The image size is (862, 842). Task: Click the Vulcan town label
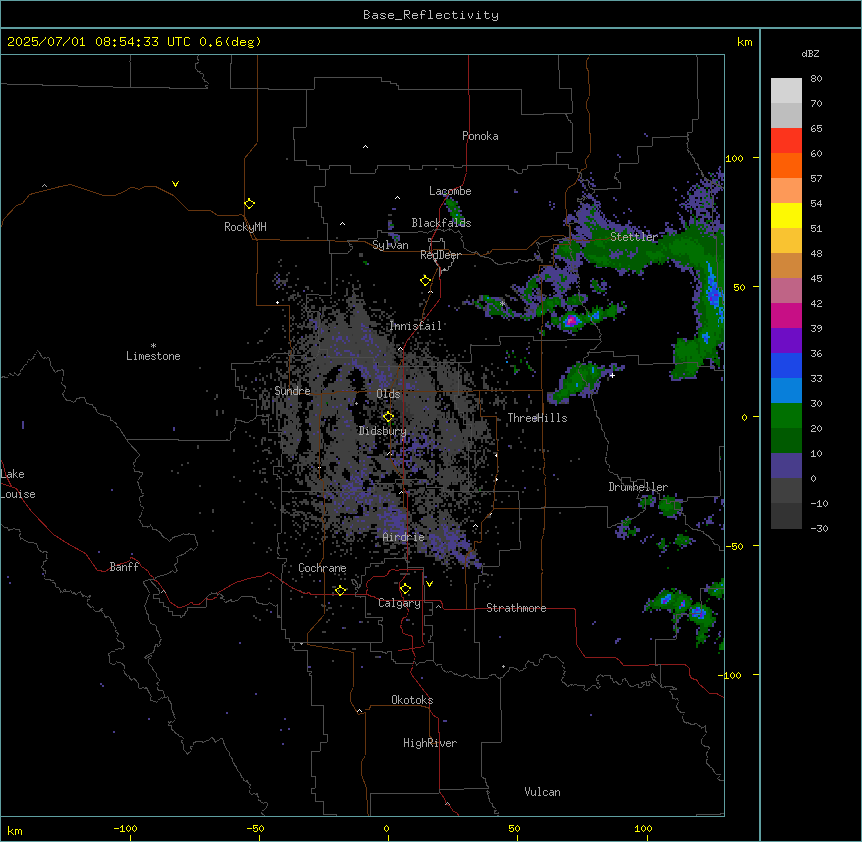543,792
